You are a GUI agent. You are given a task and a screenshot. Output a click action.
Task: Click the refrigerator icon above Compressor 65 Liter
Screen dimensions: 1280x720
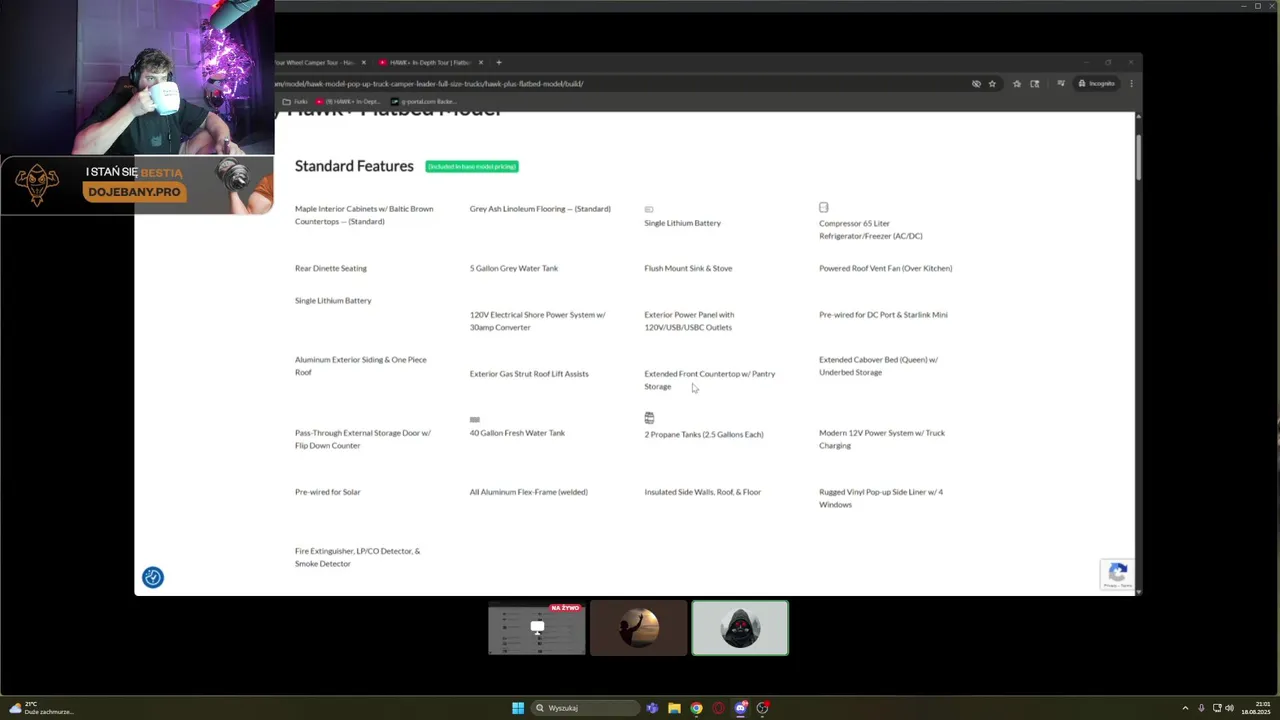click(824, 208)
